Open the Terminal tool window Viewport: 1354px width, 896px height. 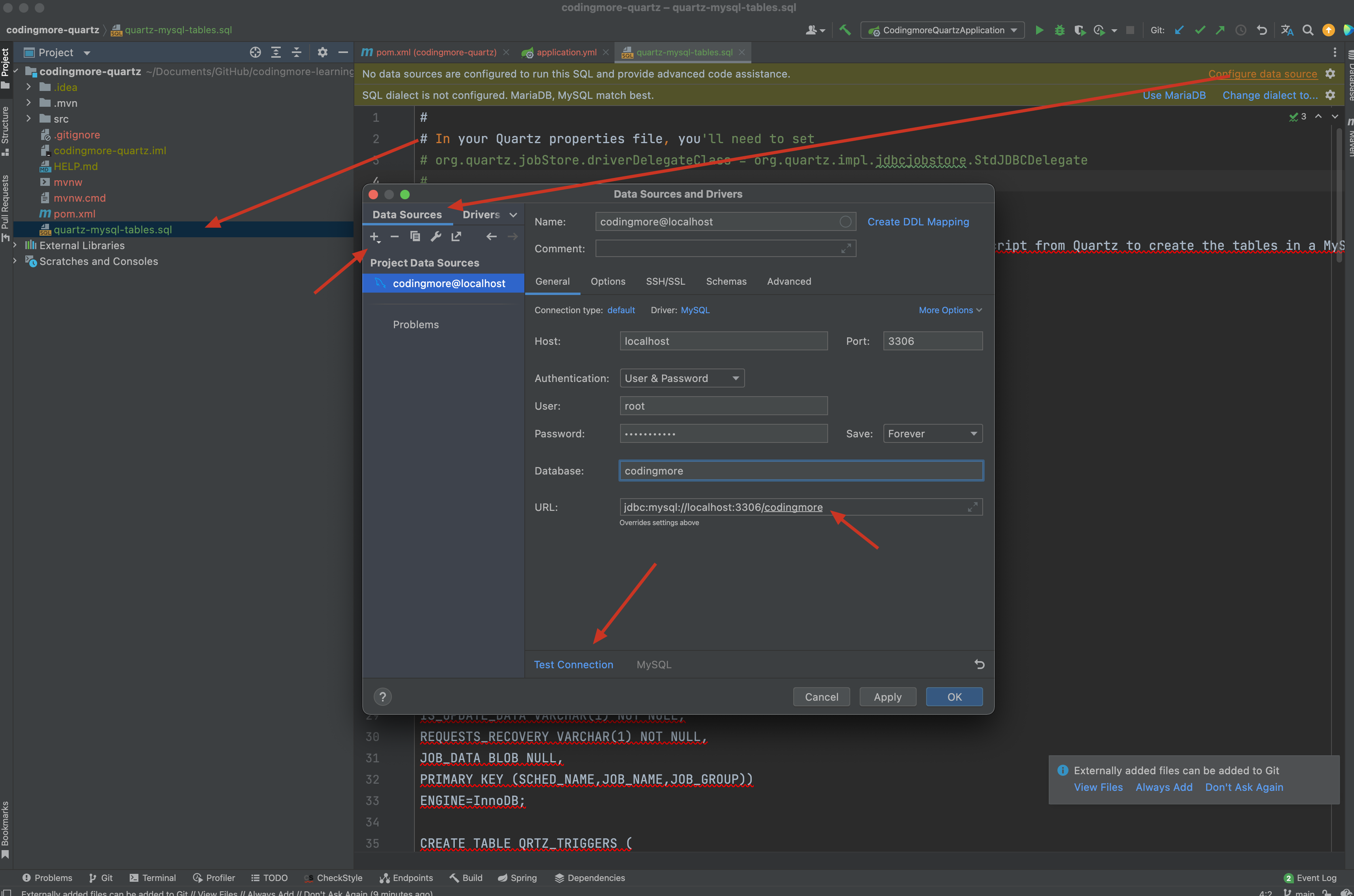coord(153,878)
